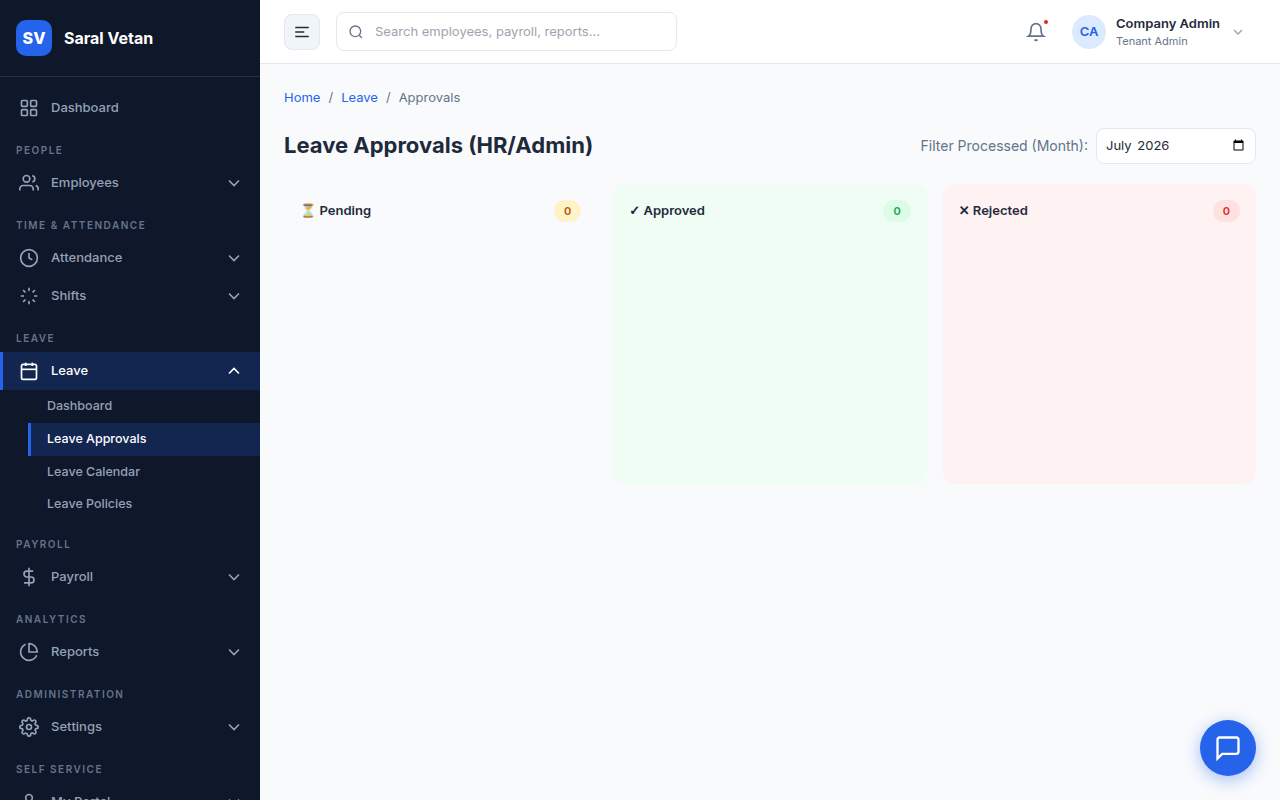
Task: Follow the Leave breadcrumb link
Action: click(359, 98)
